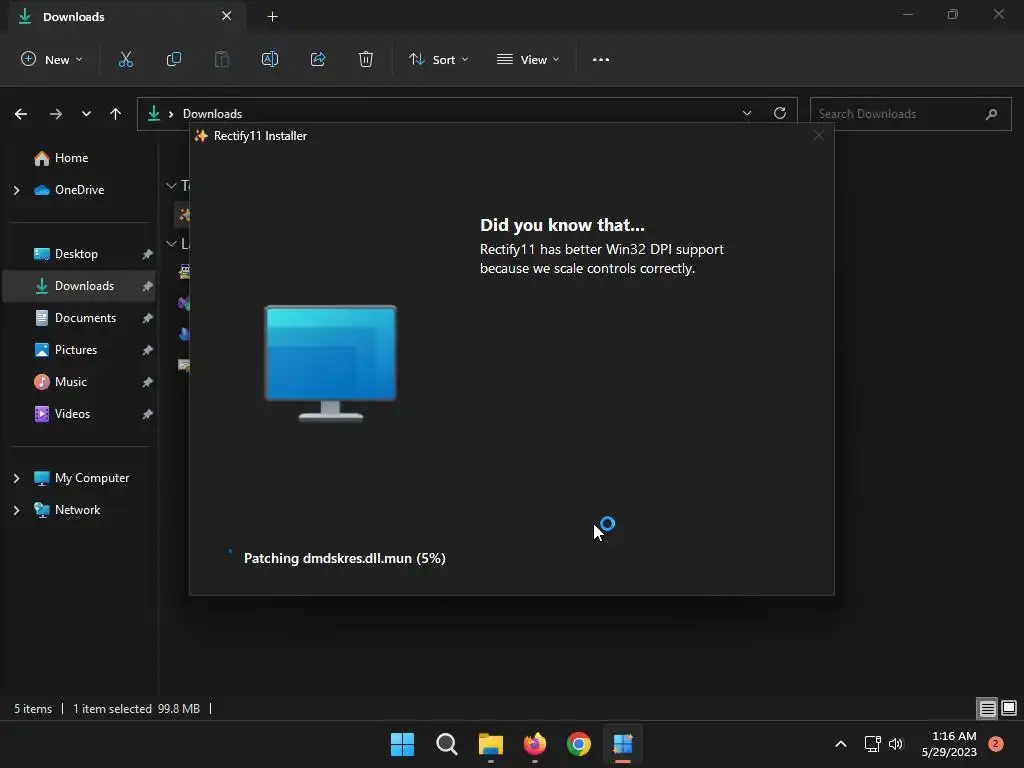Expand the My Computer tree node
The image size is (1024, 768).
(16, 478)
